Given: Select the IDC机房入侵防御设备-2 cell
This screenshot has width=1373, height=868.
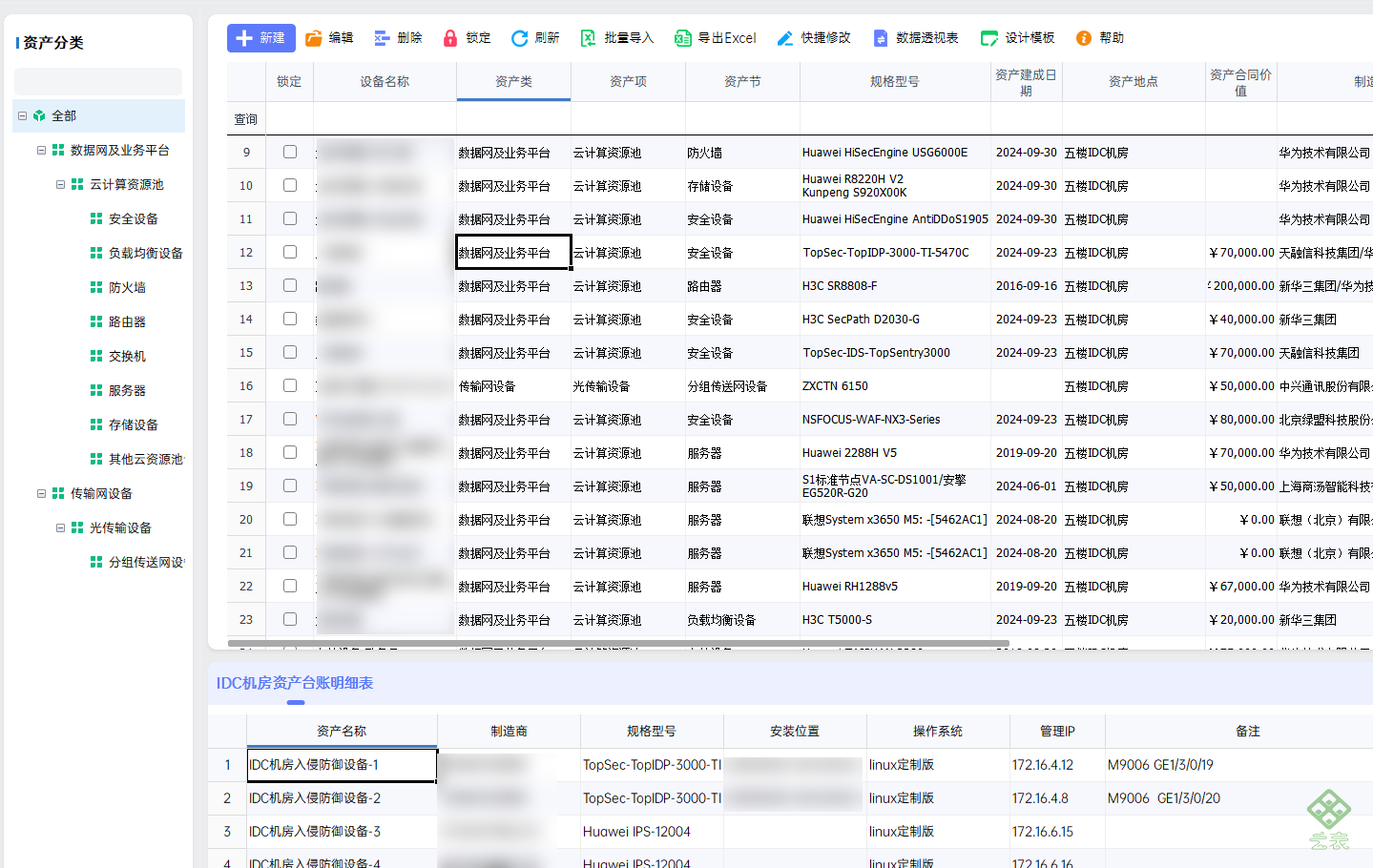Looking at the screenshot, I should pos(342,798).
